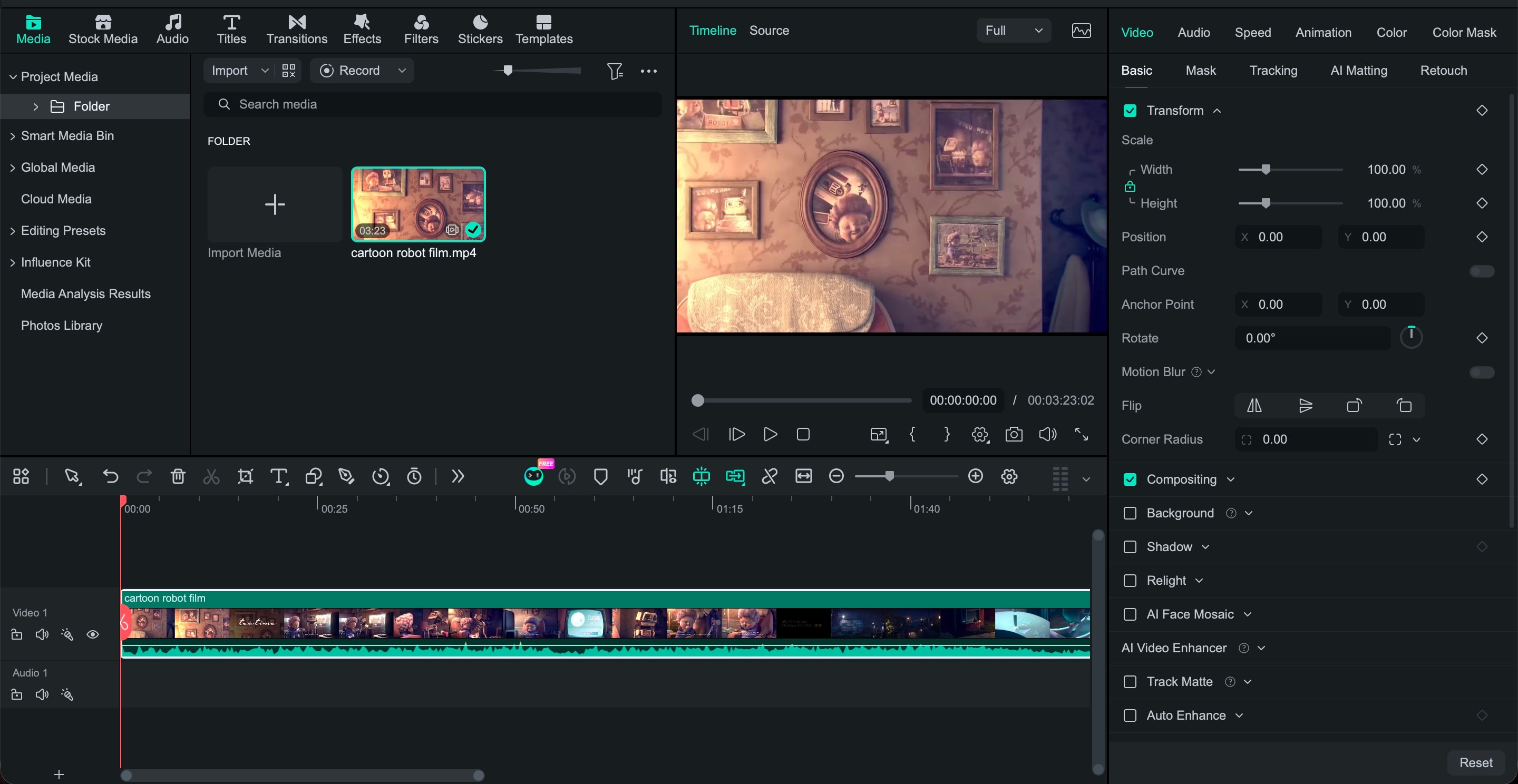Viewport: 1518px width, 784px height.
Task: Click the split (scissors) tool in the timeline toolbar
Action: point(211,476)
